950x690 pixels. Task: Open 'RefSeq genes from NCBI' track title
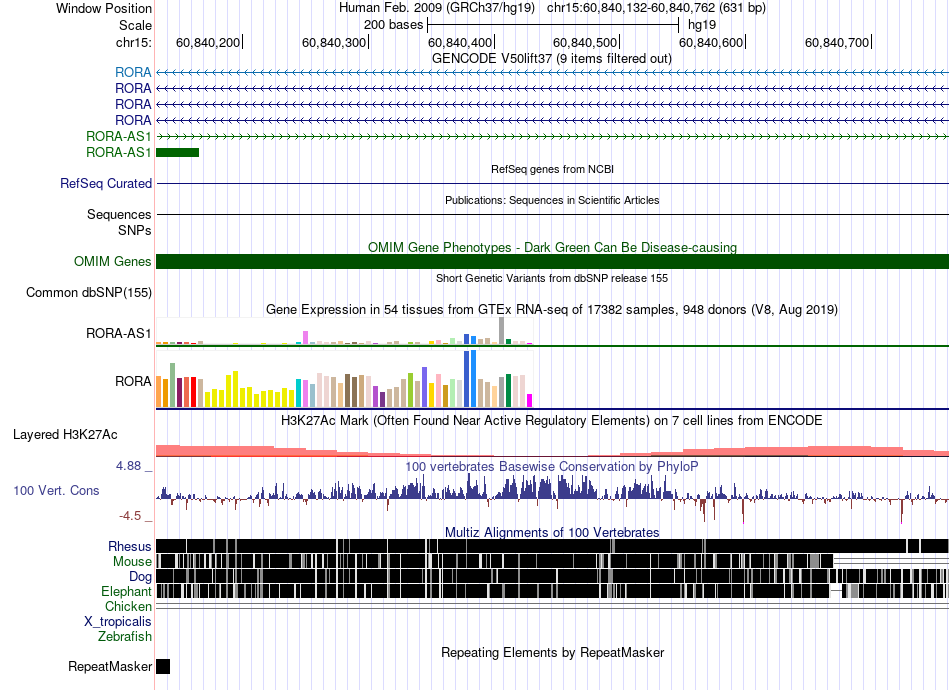(x=552, y=169)
